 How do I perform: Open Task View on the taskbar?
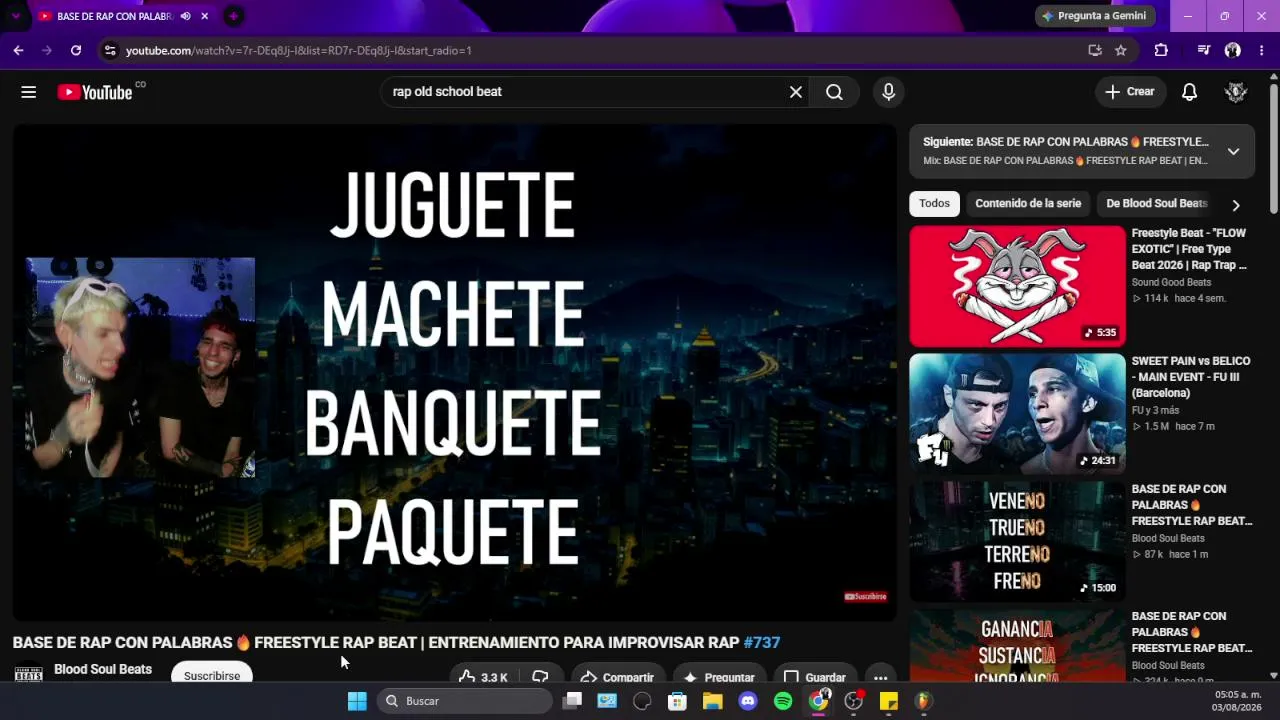[x=572, y=701]
